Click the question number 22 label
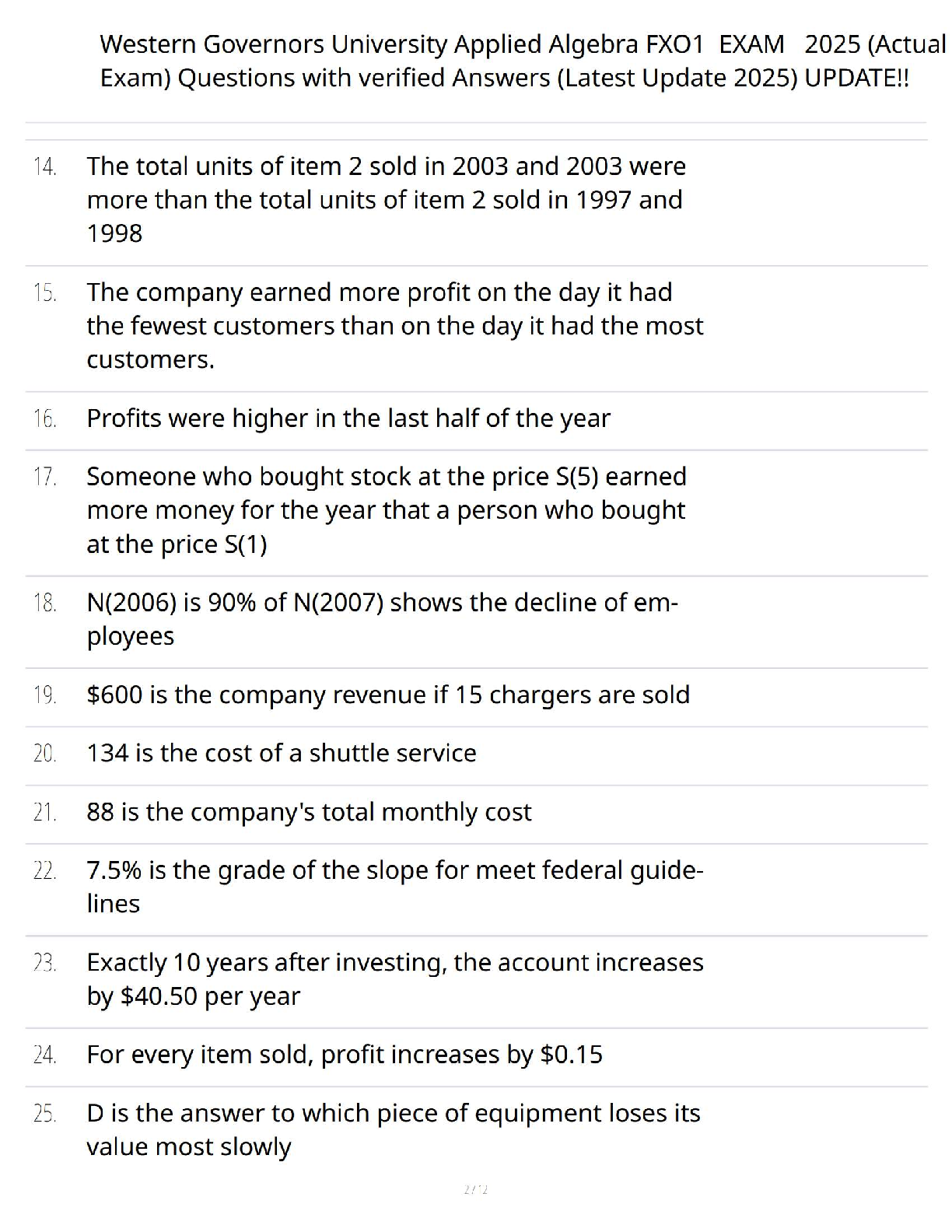Viewport: 952px width, 1232px height. (45, 870)
